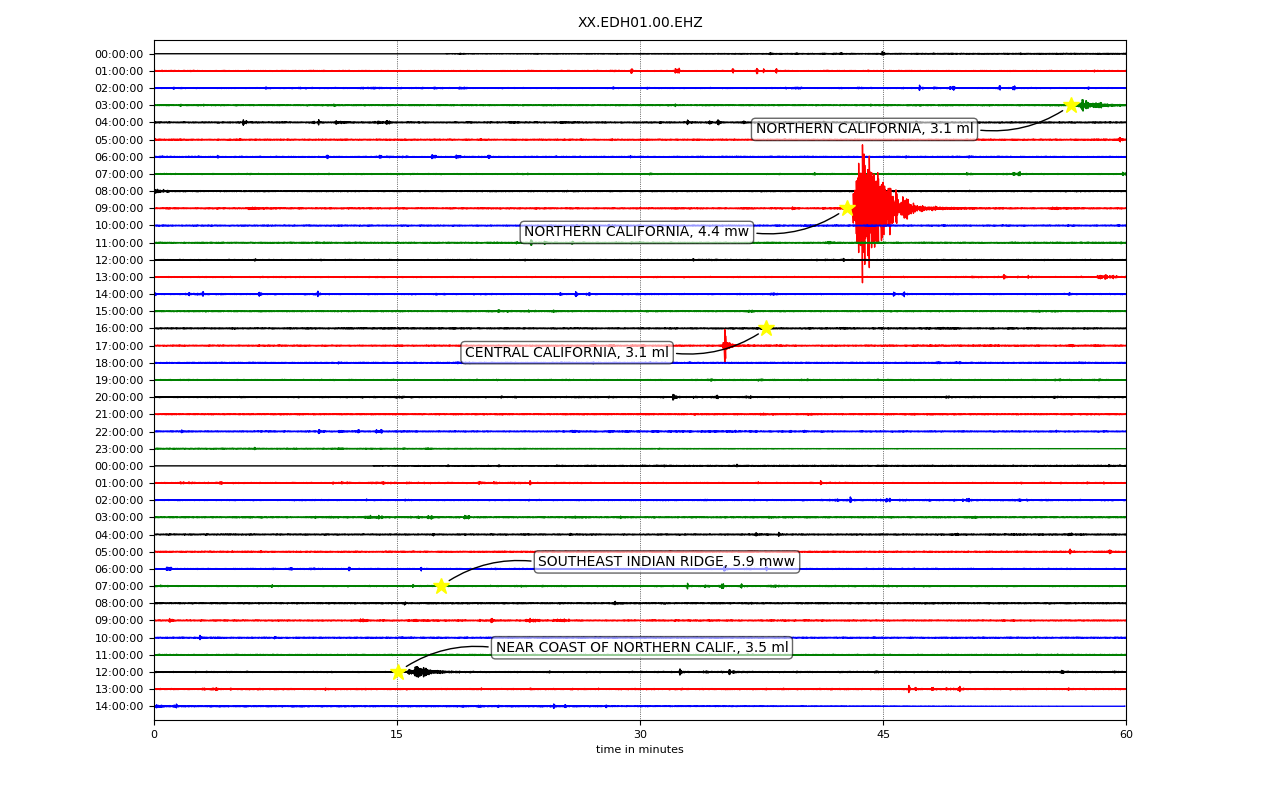
Task: Click the yellow star on the 03:00:00 green trace
Action: pyautogui.click(x=1071, y=105)
